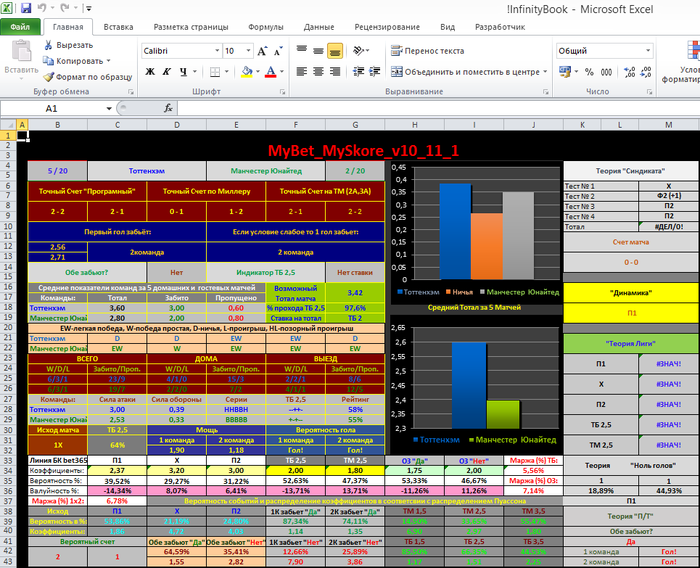The height and width of the screenshot is (568, 700).
Task: Open the Копировать dropdown arrow
Action: point(108,61)
